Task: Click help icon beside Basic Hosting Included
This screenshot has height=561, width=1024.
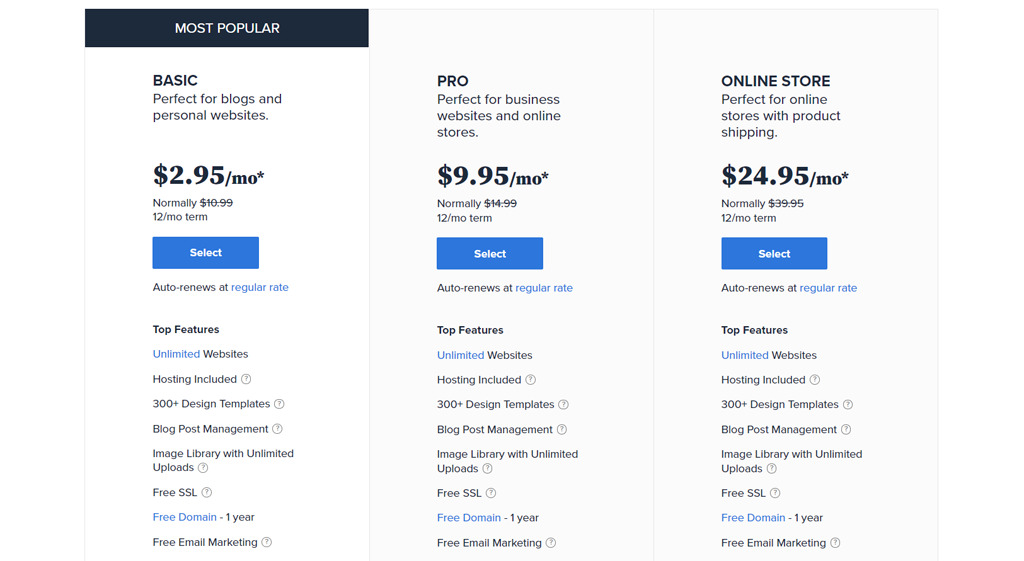Action: point(246,379)
